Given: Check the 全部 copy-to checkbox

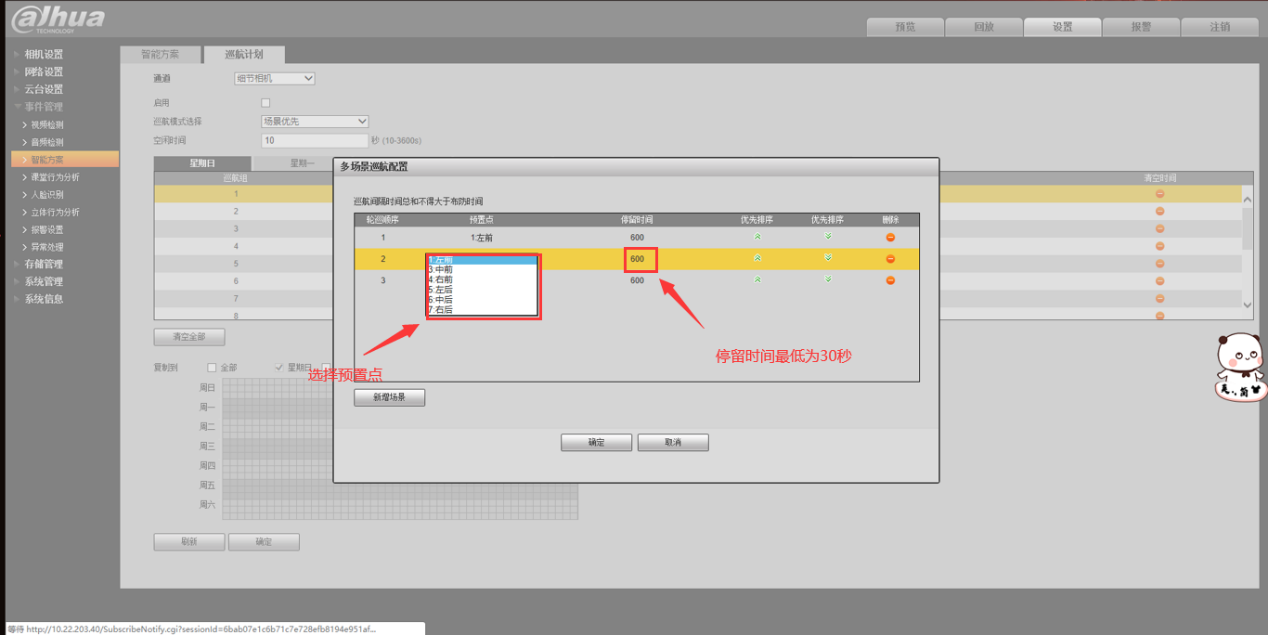Looking at the screenshot, I should [211, 367].
